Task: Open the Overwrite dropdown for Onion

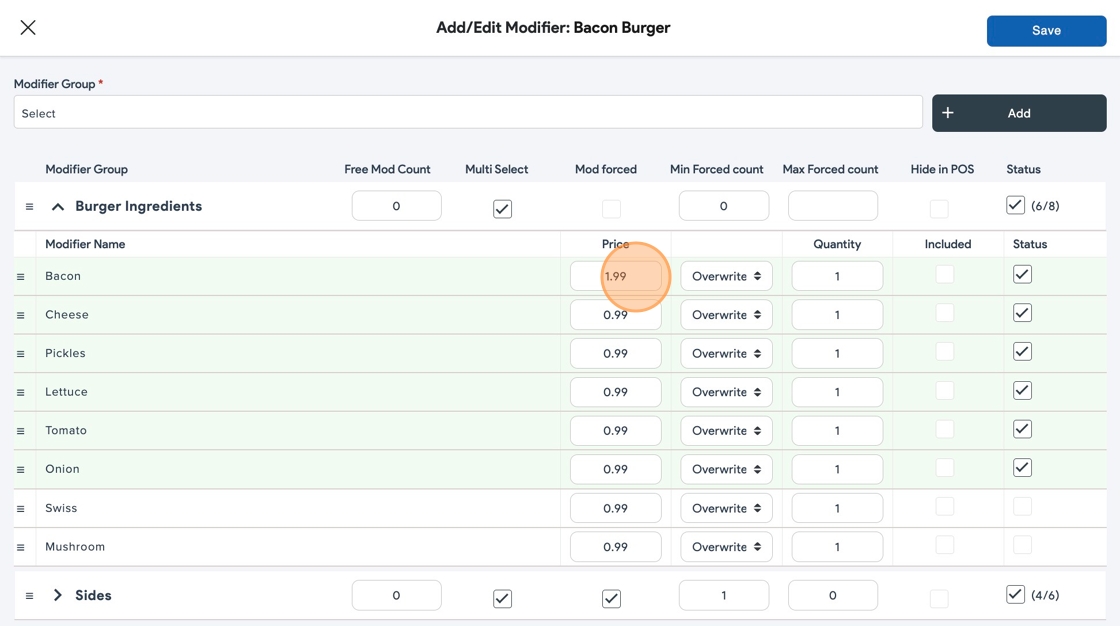Action: coord(726,469)
